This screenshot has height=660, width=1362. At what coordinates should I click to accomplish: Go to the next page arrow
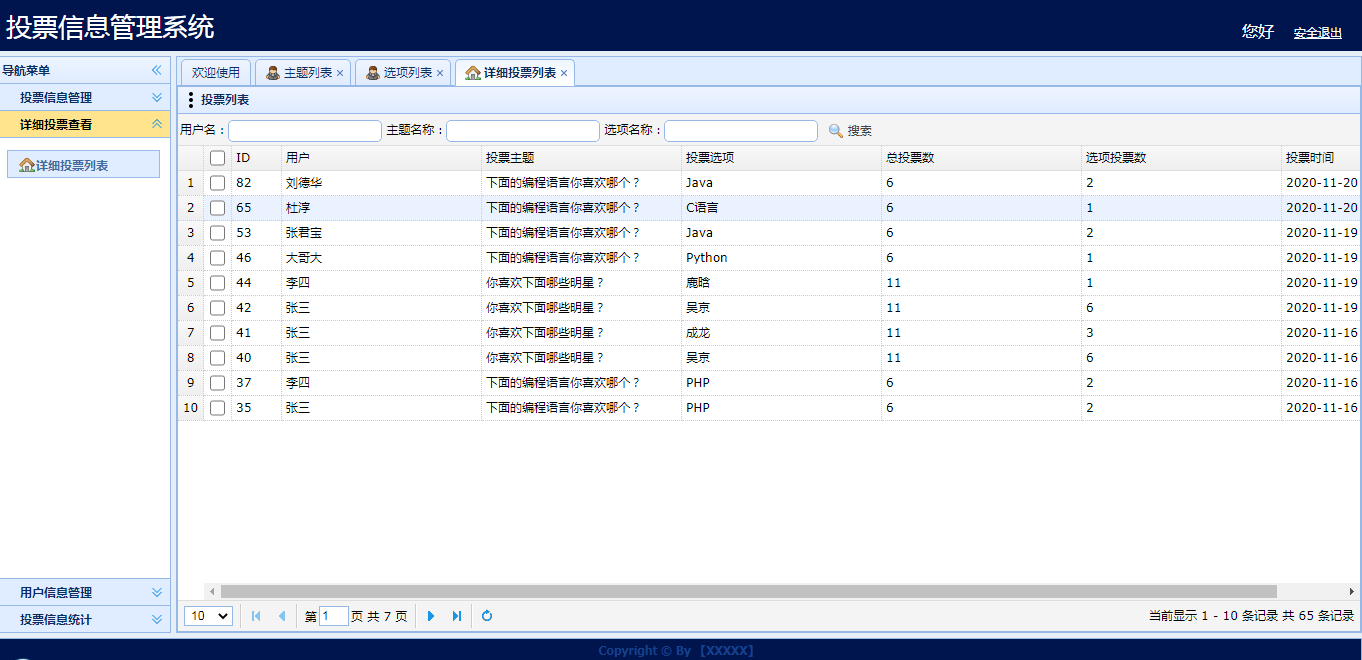click(x=431, y=616)
